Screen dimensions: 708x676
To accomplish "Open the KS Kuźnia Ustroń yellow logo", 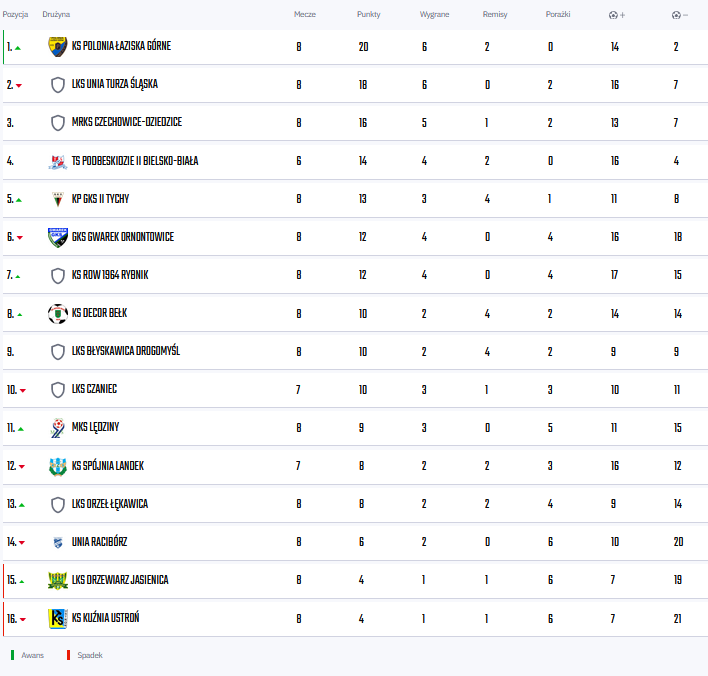I will point(58,618).
